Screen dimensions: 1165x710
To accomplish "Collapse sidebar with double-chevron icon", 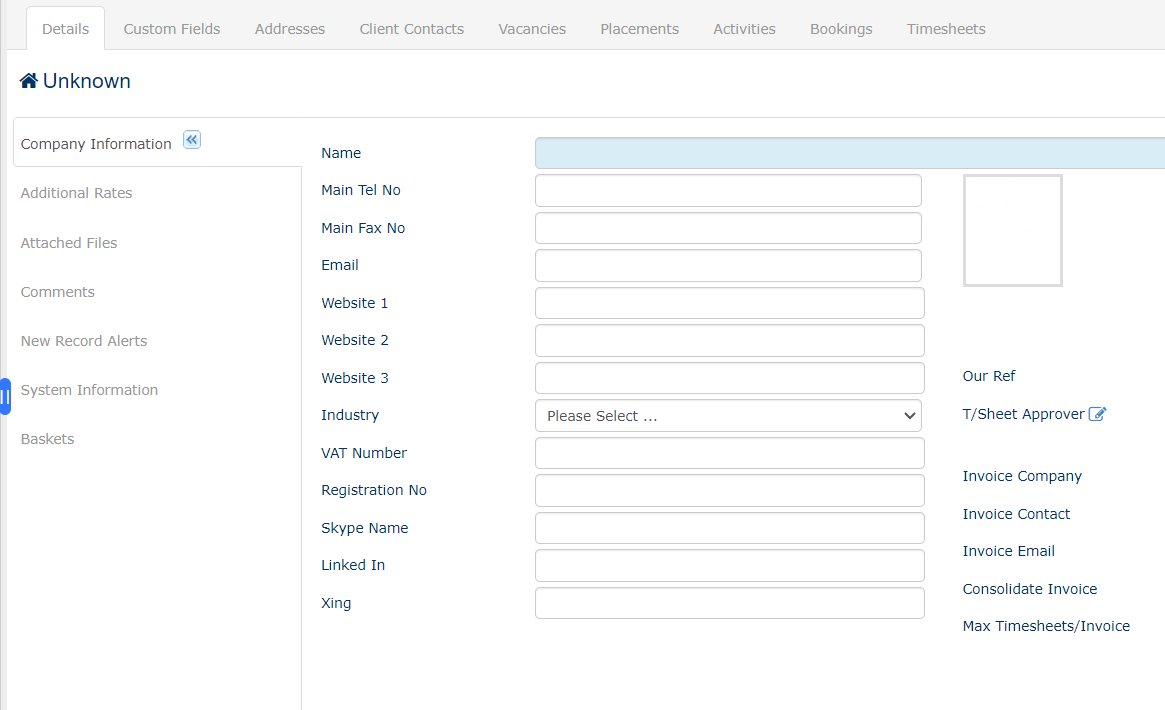I will [192, 140].
